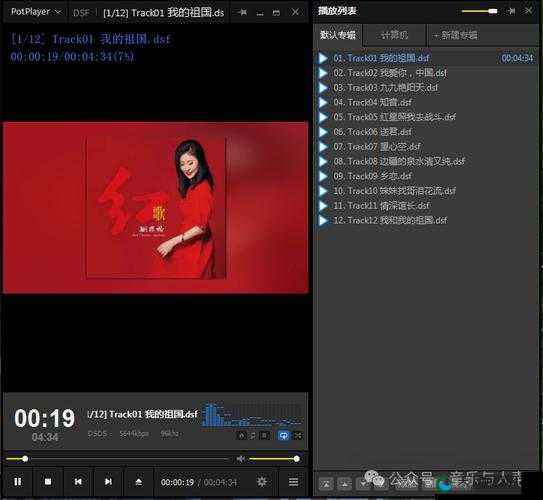Click the large 00:19 elapsed time display
This screenshot has width=543, height=500.
[x=44, y=418]
